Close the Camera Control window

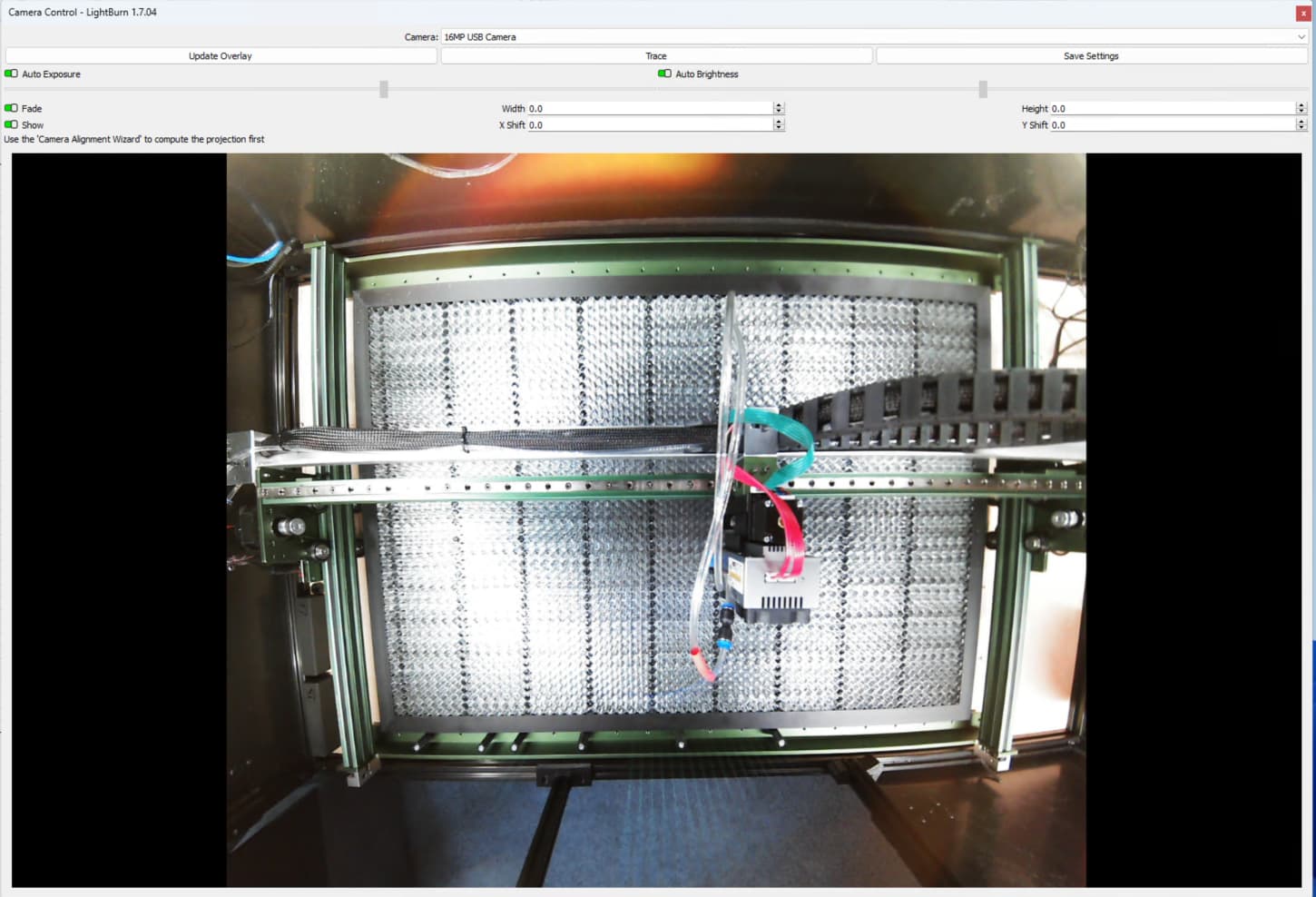[1303, 13]
